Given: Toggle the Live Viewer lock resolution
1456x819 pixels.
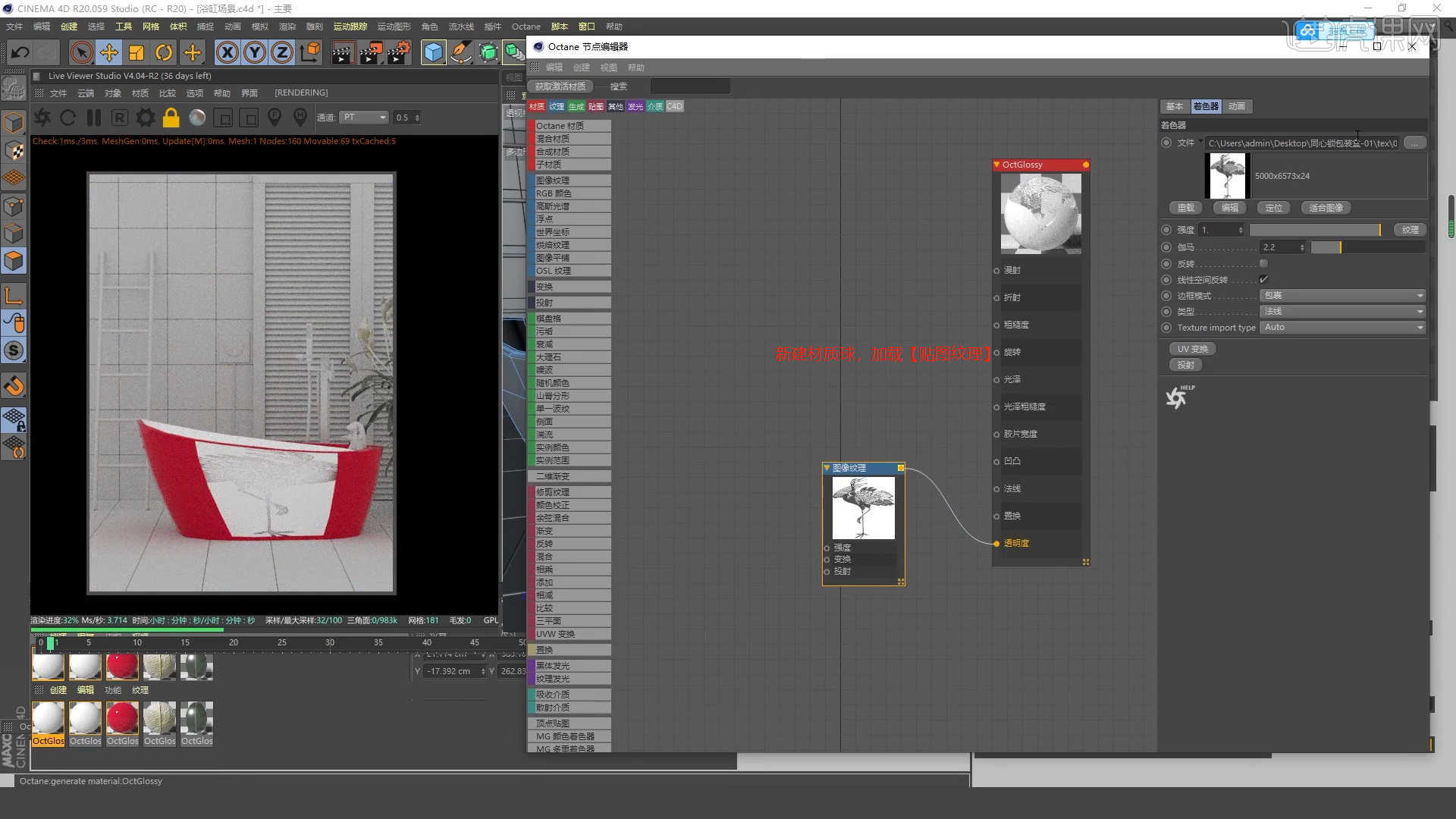Looking at the screenshot, I should click(171, 118).
